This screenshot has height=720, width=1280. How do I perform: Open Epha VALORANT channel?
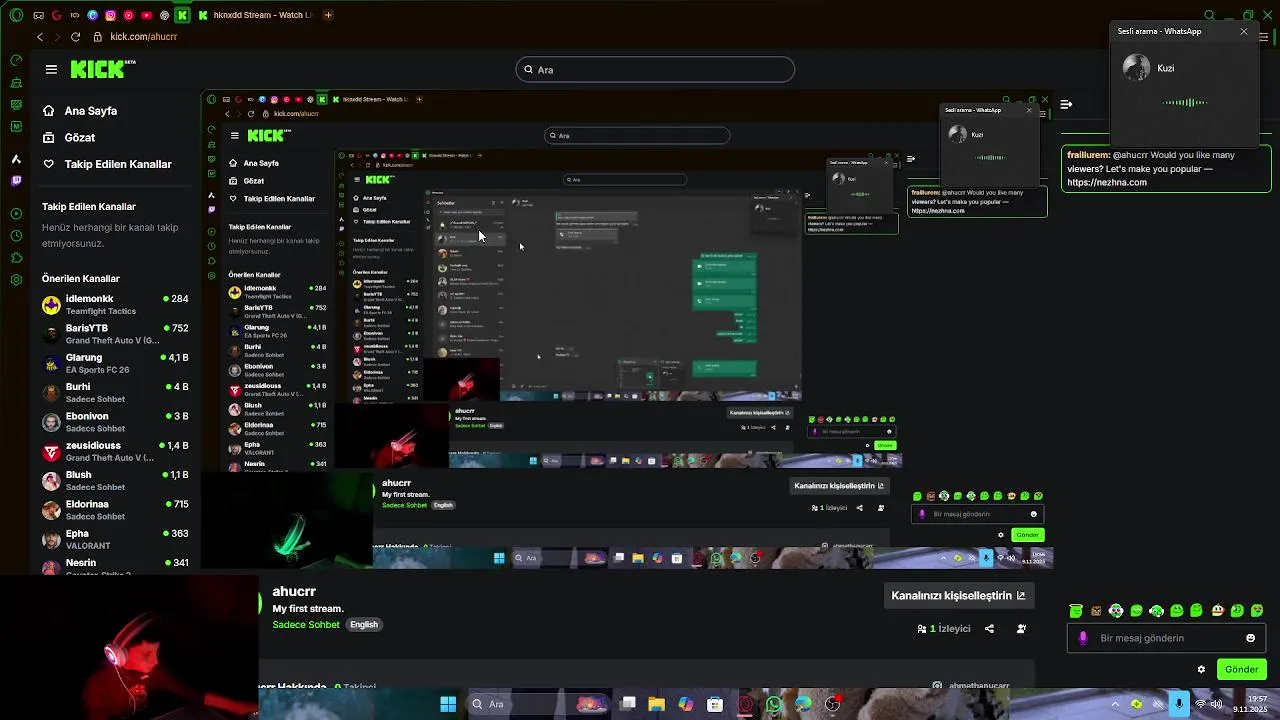115,539
